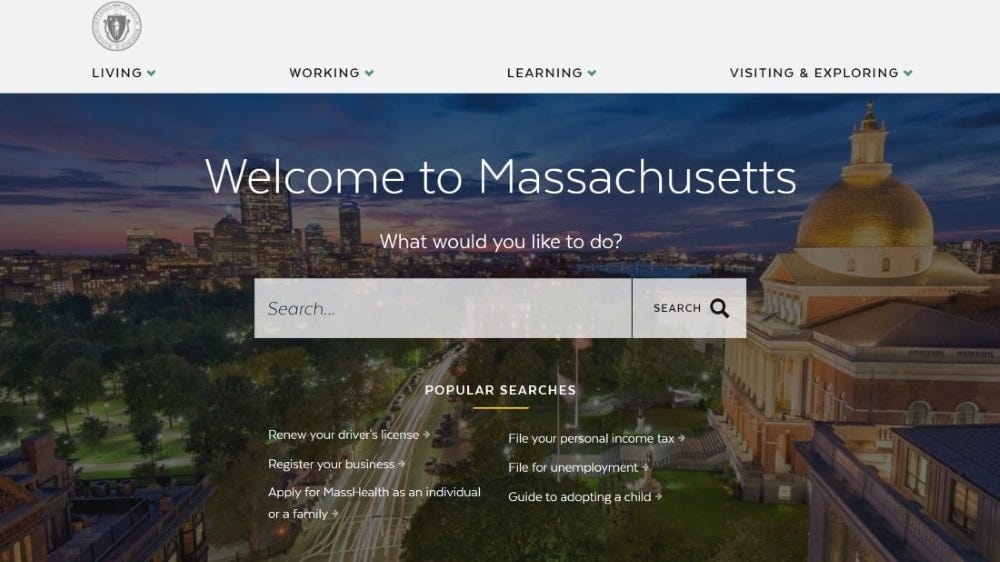The image size is (1000, 562).
Task: Click the Search button label
Action: tap(677, 308)
